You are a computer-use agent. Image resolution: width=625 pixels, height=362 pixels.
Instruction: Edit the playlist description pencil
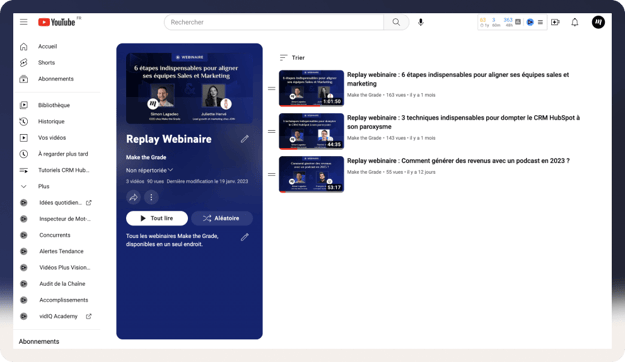[245, 237]
